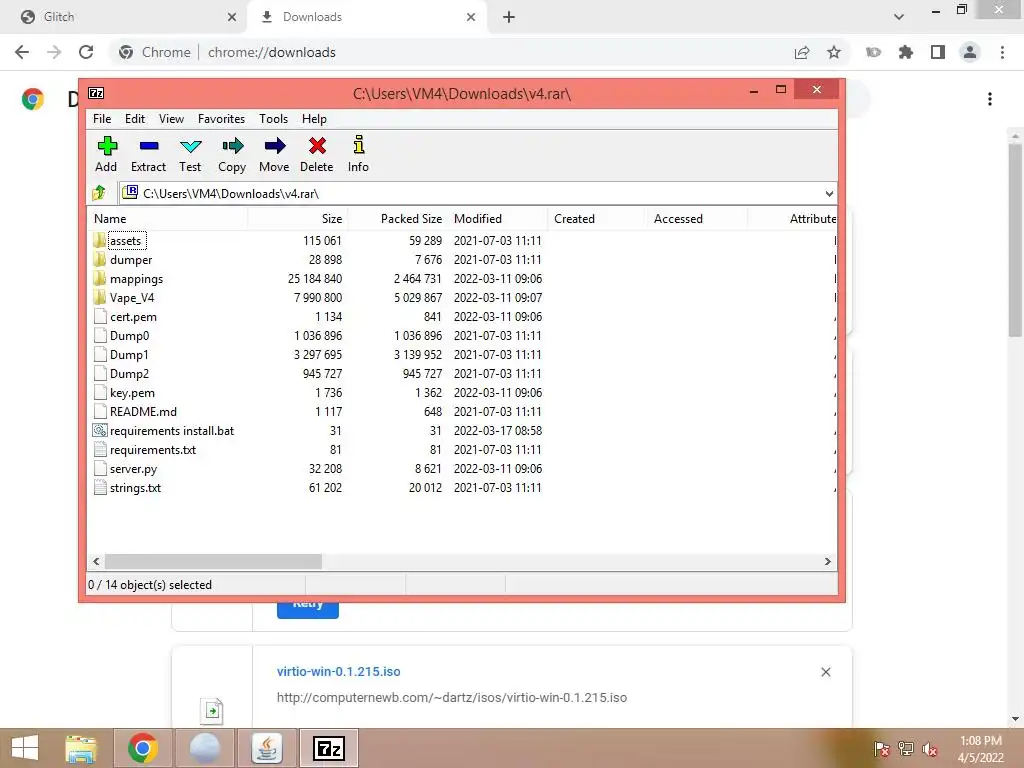1024x768 pixels.
Task: Open Downloads page more actions menu
Action: click(x=990, y=99)
